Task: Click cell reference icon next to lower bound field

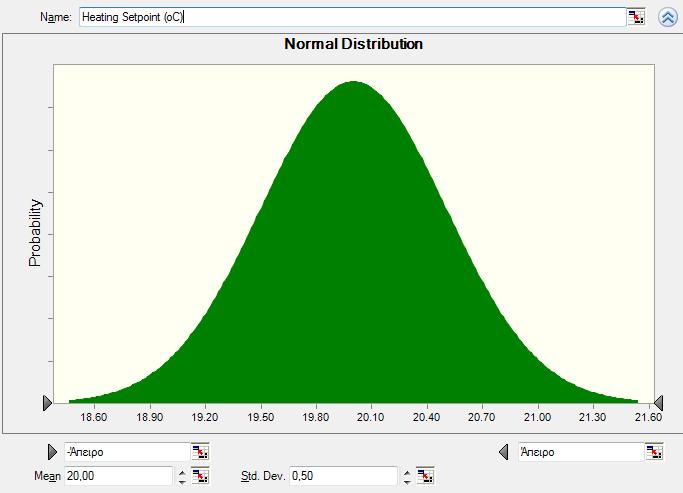Action: [x=200, y=452]
